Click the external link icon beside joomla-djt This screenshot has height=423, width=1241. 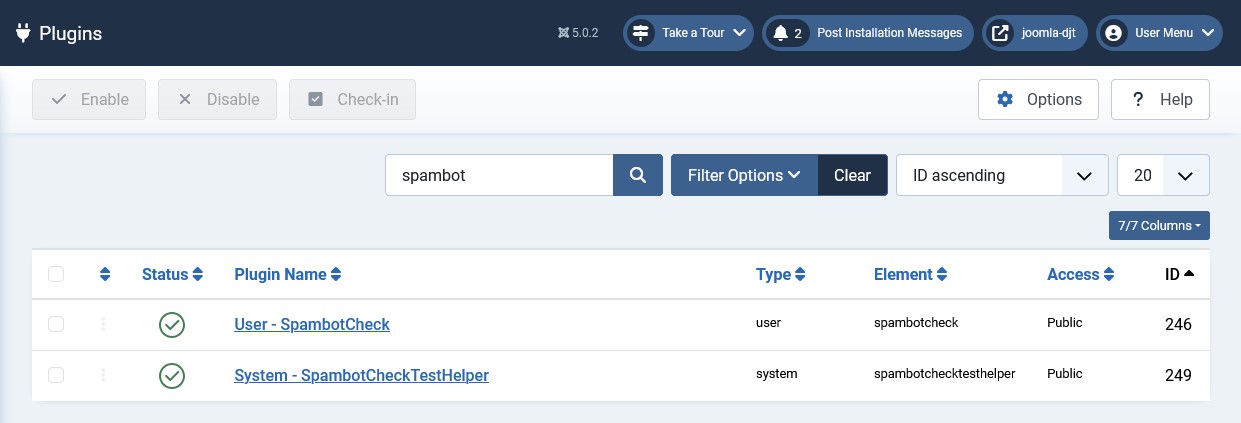coord(1000,33)
